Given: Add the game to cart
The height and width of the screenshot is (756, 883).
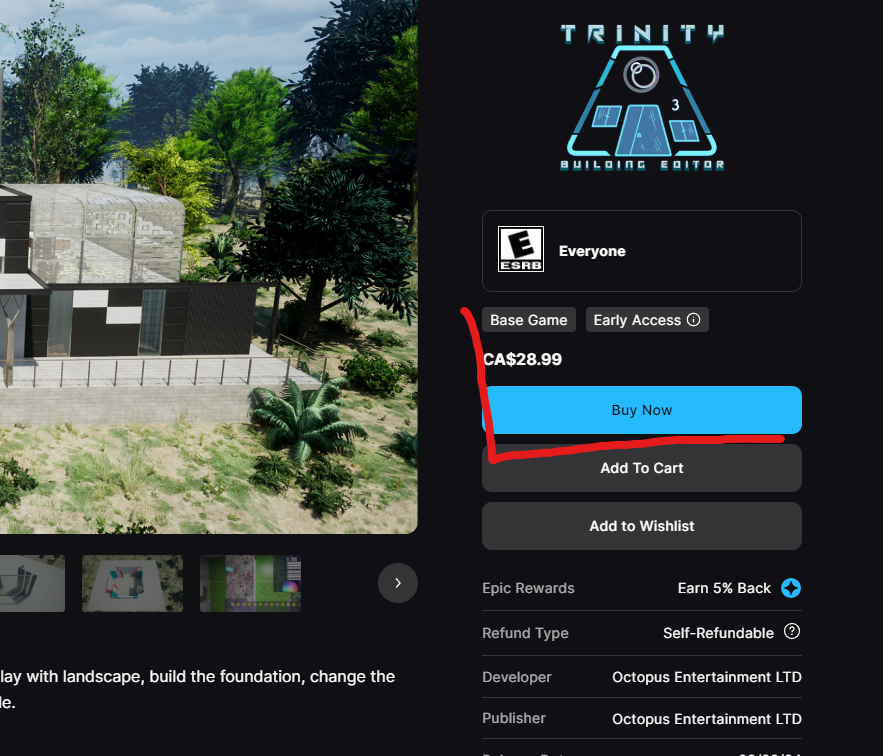Looking at the screenshot, I should 642,468.
